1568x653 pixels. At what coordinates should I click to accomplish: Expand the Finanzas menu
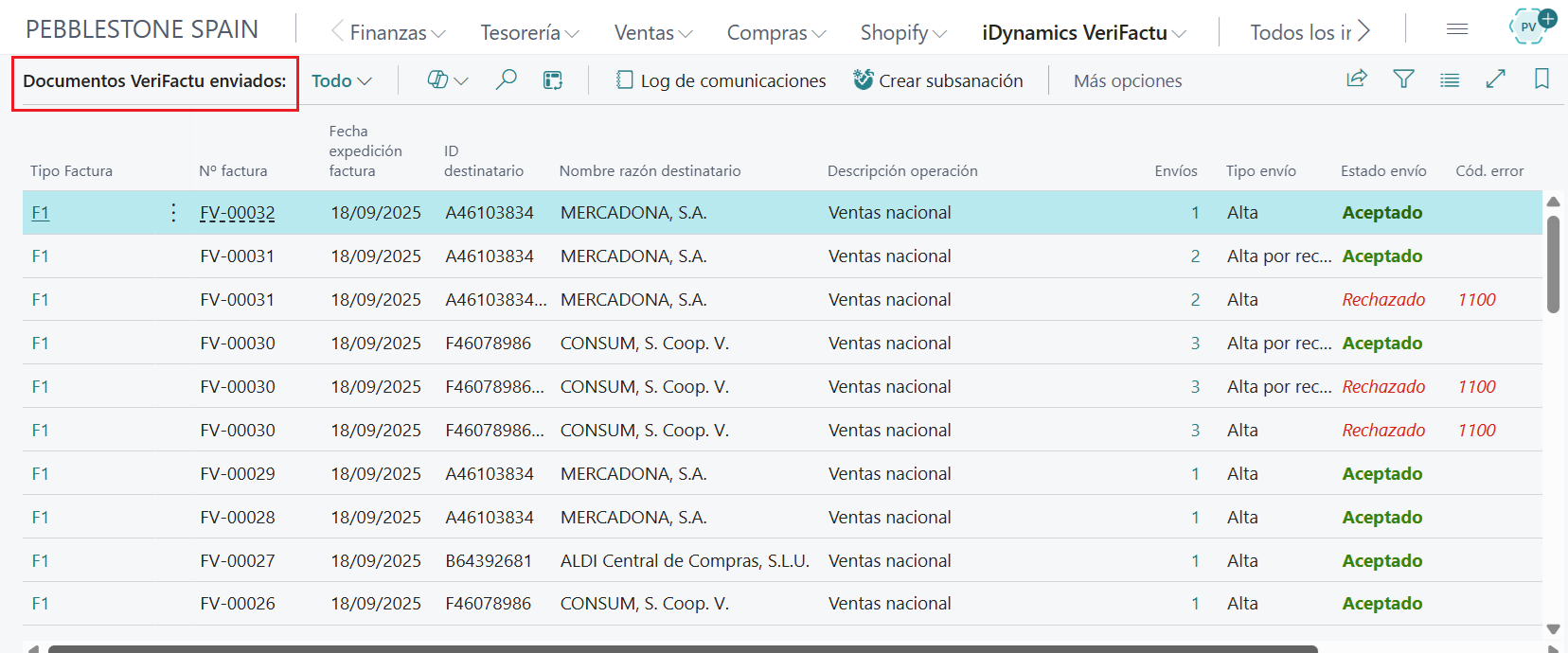coord(397,33)
